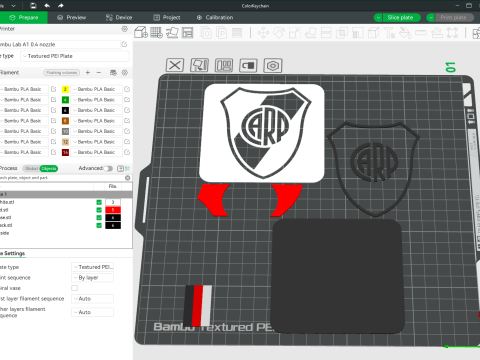This screenshot has width=480, height=360.
Task: Select the Mesh boolean tool icon
Action: (x=342, y=33)
